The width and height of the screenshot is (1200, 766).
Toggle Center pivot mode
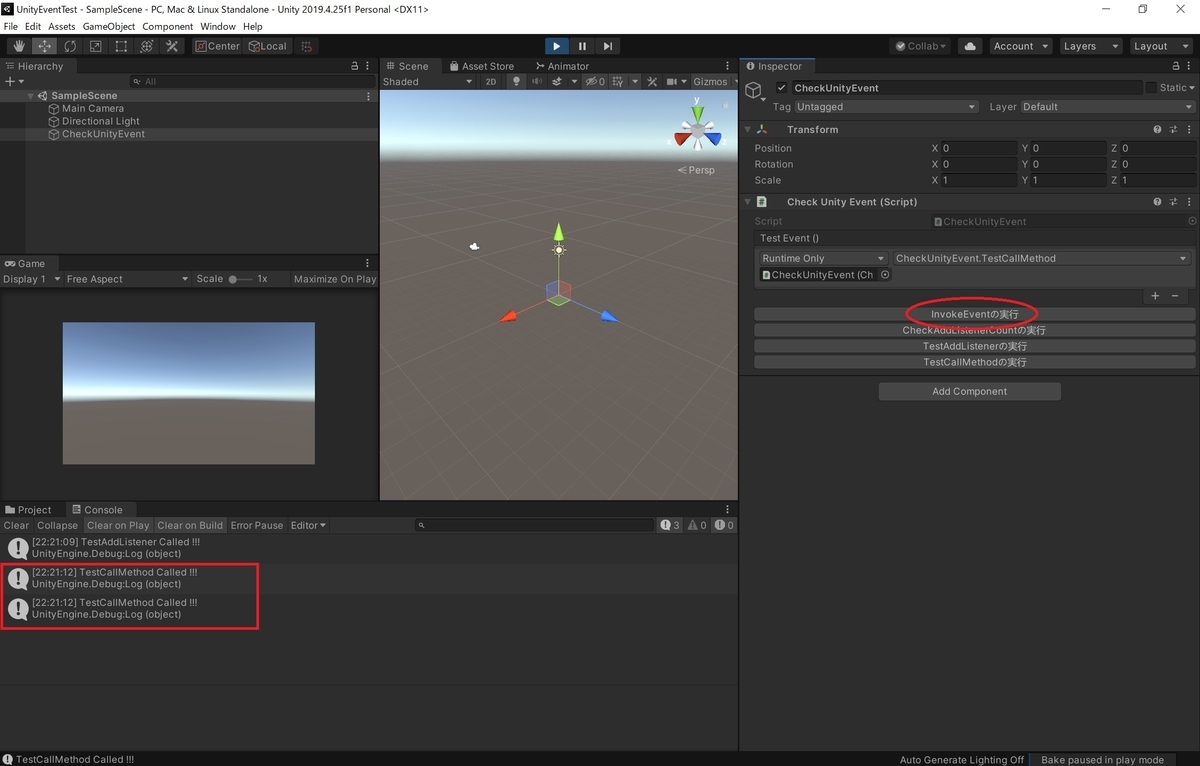pyautogui.click(x=218, y=46)
